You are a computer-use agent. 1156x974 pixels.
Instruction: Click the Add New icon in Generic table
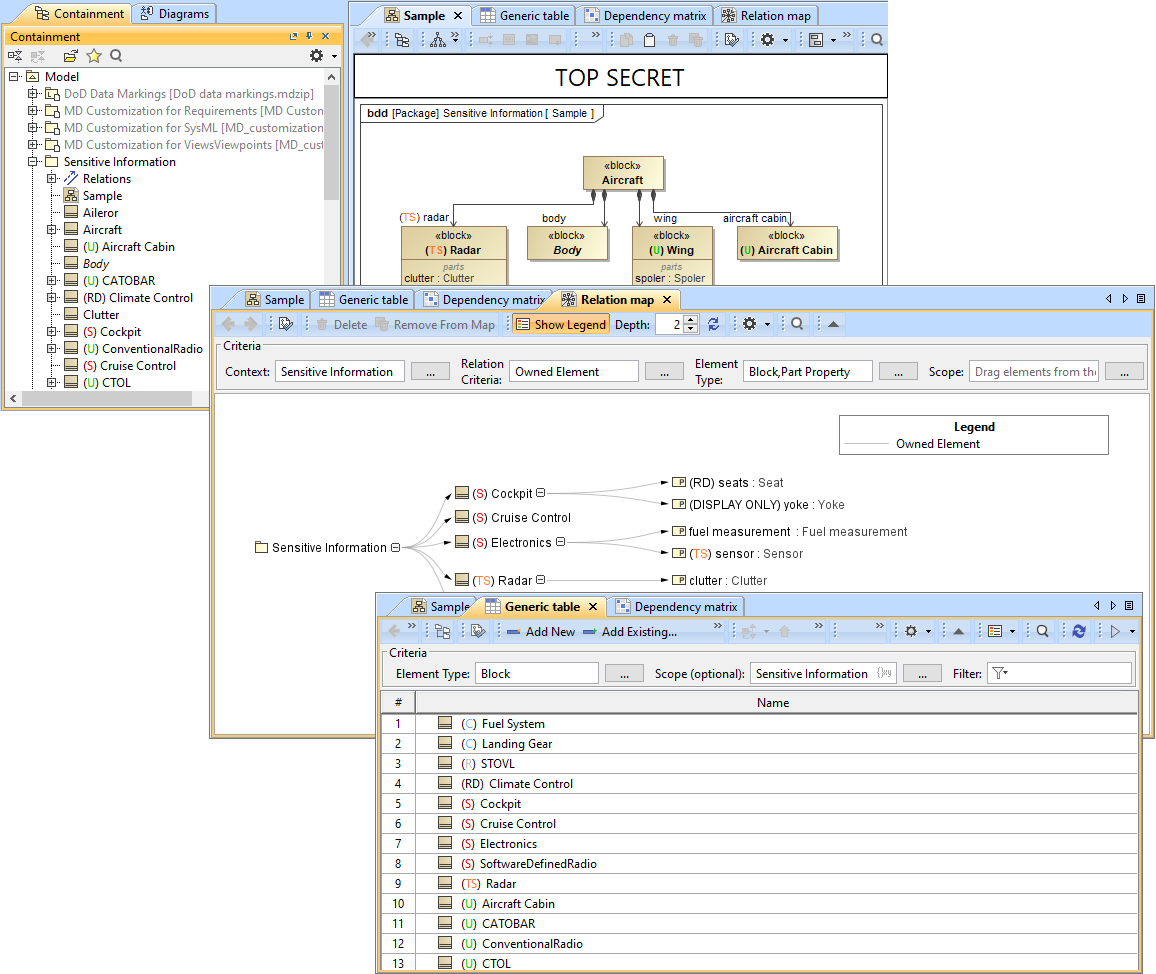[x=514, y=632]
